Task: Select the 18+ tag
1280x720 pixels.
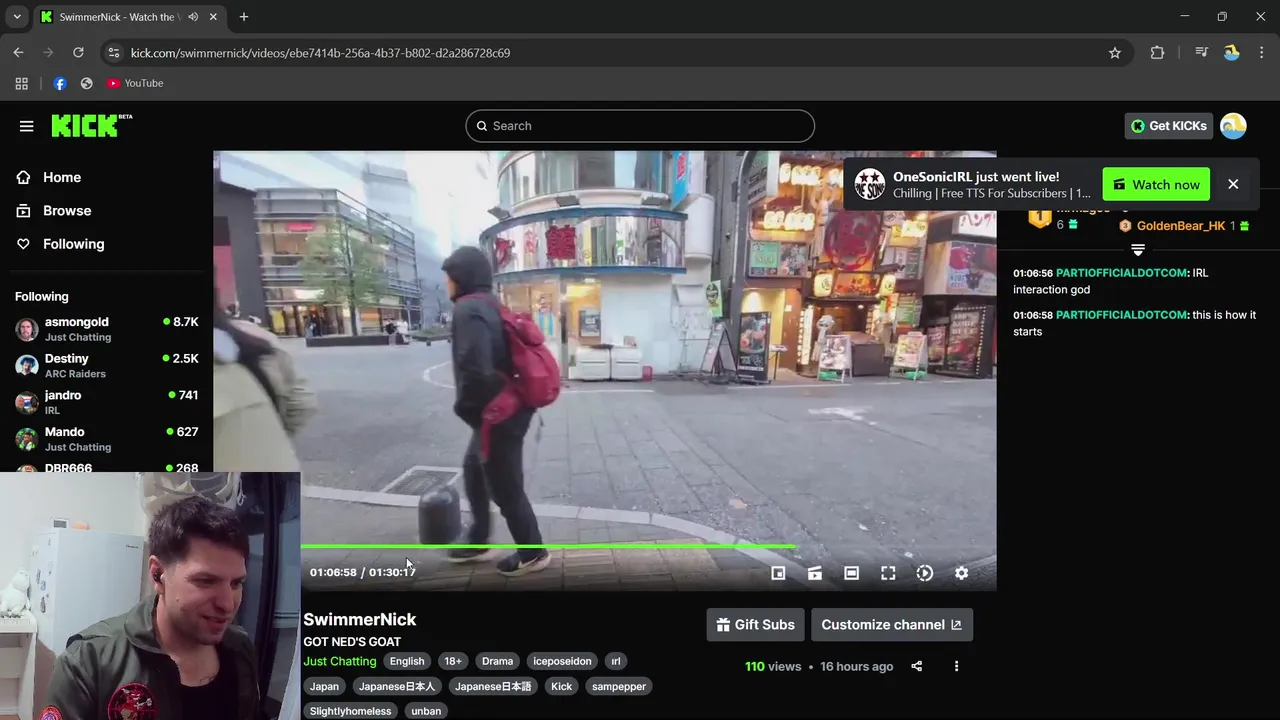Action: [453, 661]
